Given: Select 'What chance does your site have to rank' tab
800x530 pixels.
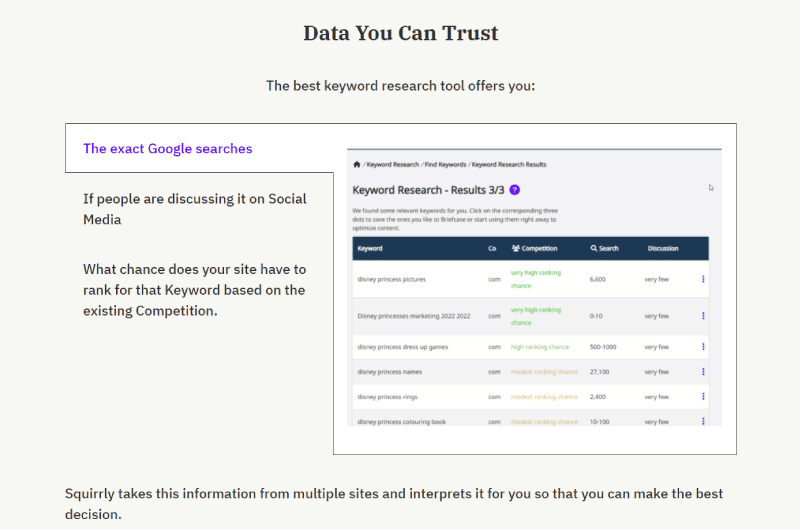Looking at the screenshot, I should coord(194,290).
